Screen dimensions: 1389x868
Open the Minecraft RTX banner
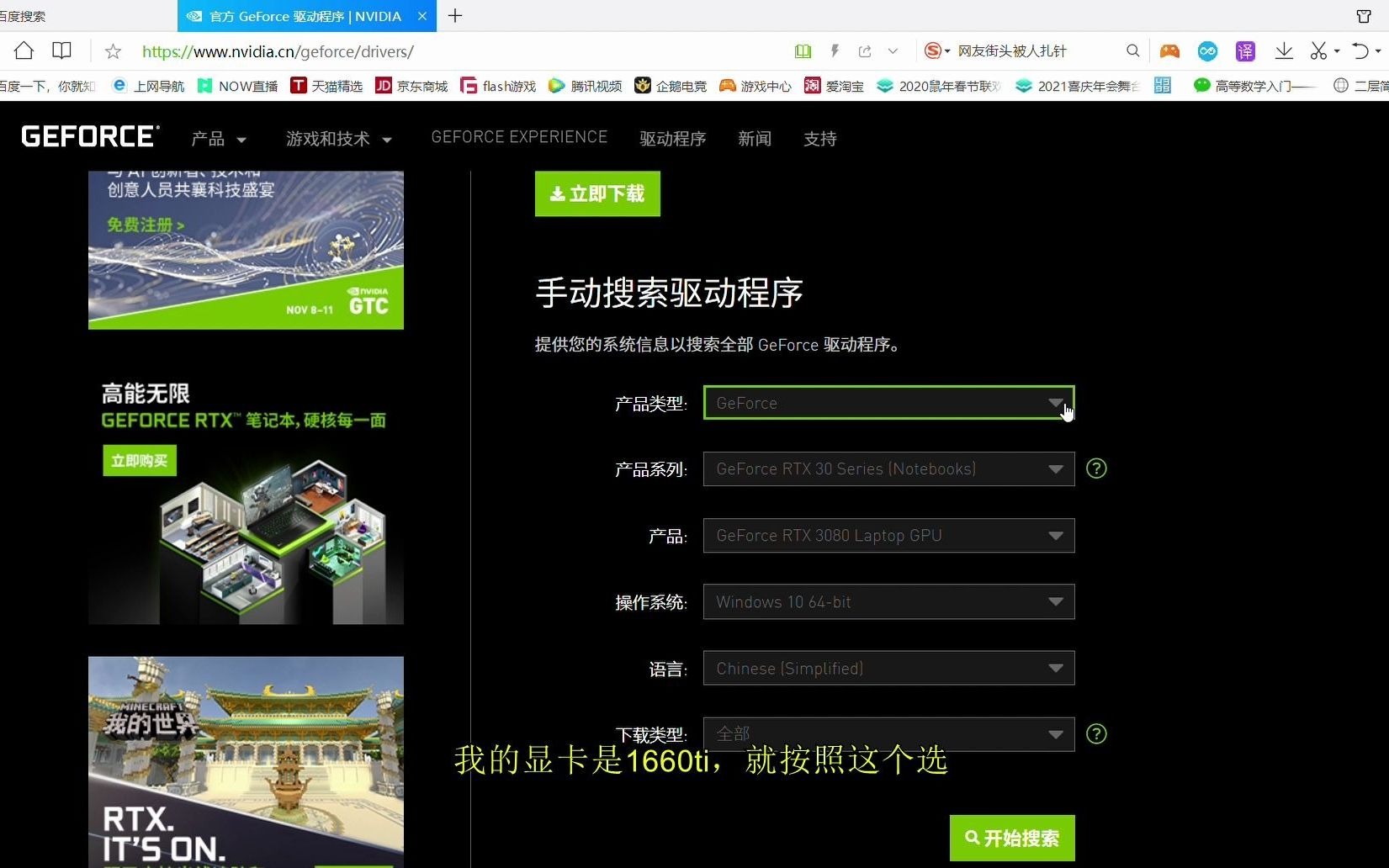click(246, 762)
